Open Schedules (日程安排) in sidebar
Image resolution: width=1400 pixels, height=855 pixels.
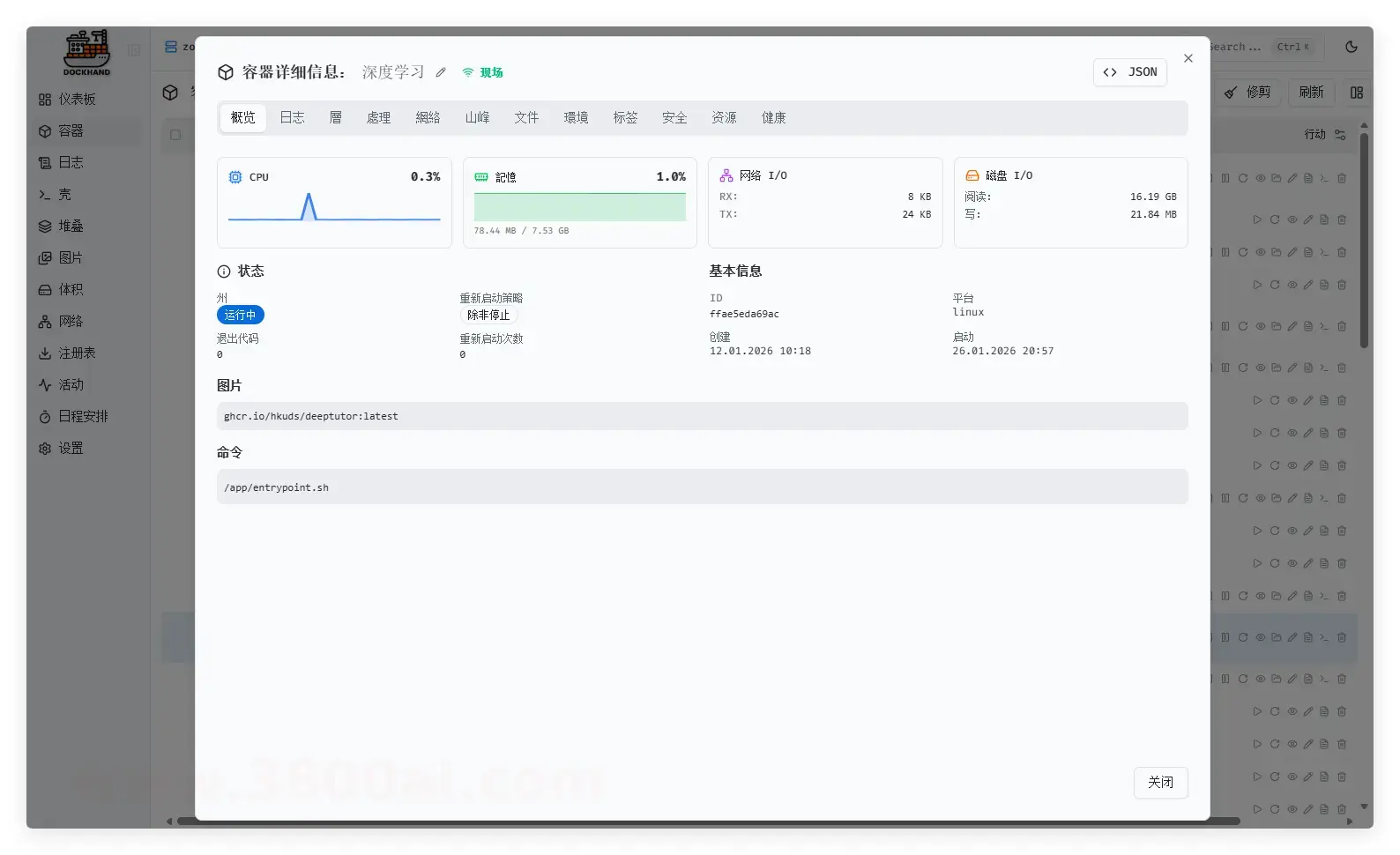83,417
